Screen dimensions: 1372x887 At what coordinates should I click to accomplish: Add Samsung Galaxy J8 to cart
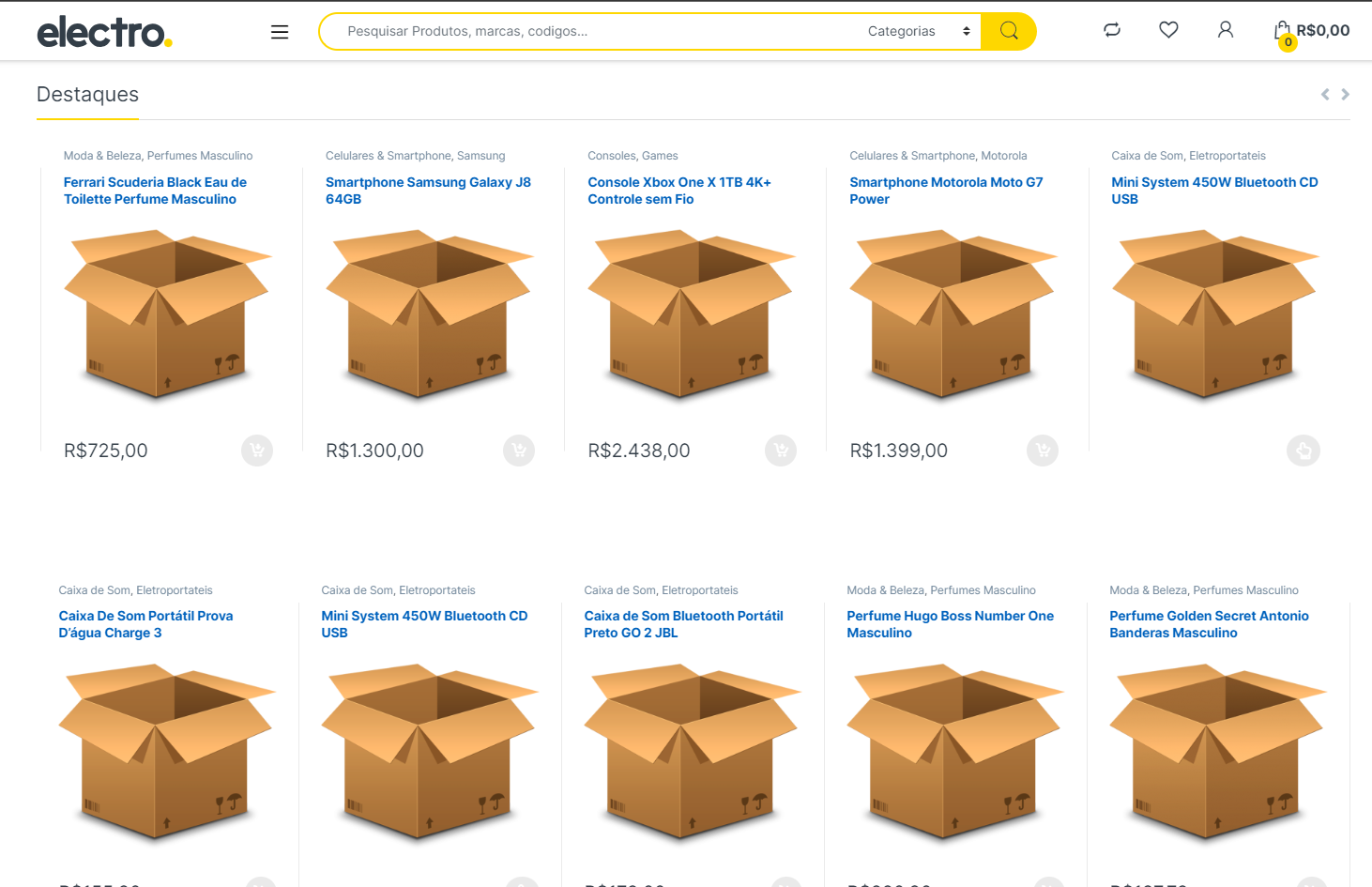coord(519,451)
